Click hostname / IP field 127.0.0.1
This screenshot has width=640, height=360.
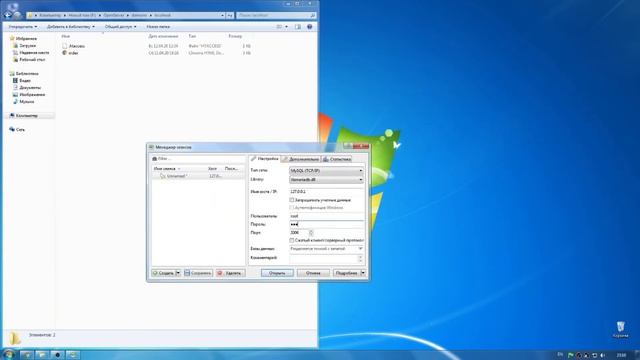click(x=326, y=191)
